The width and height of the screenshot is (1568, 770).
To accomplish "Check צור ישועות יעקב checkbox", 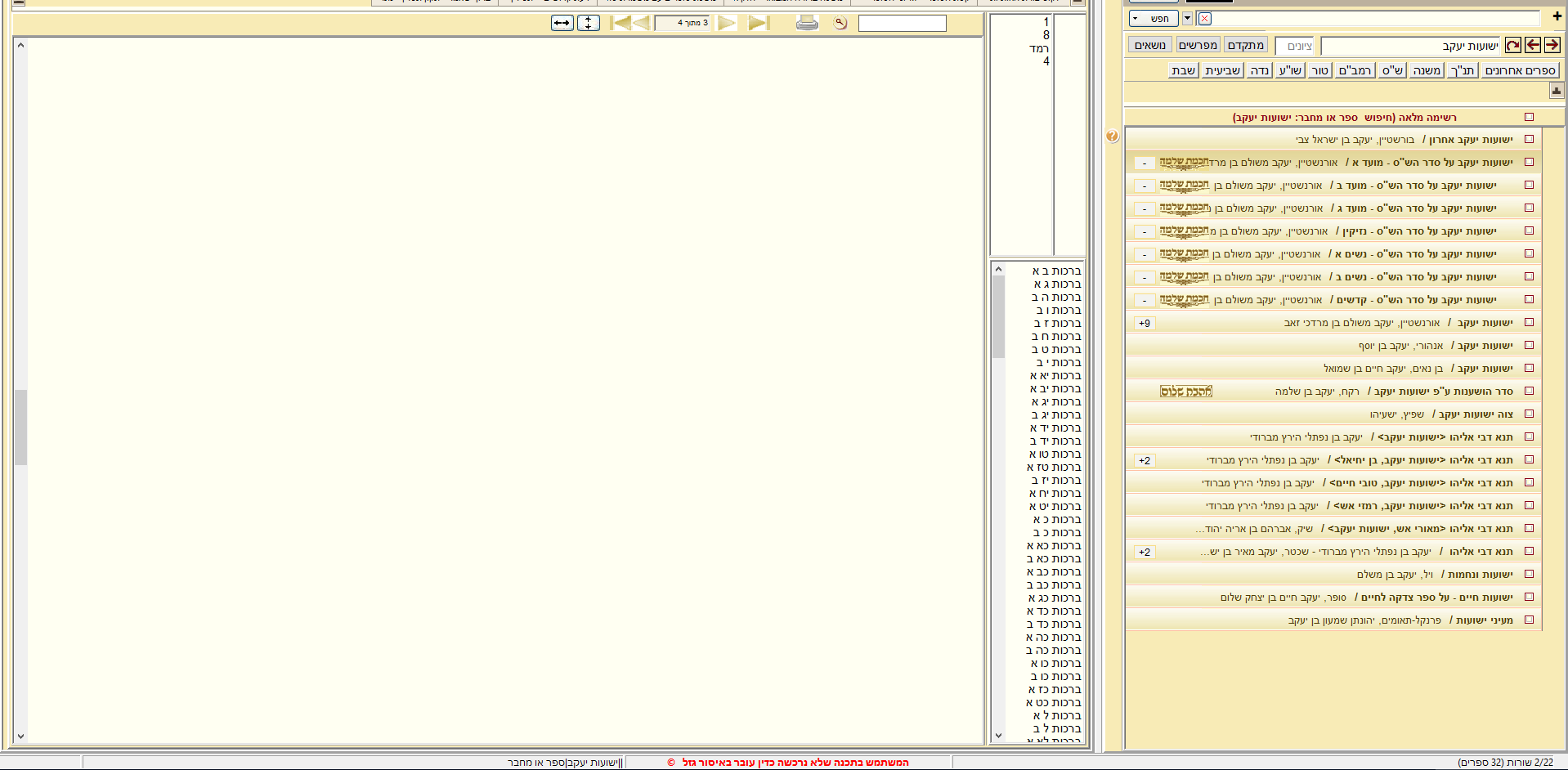I will tap(1529, 414).
